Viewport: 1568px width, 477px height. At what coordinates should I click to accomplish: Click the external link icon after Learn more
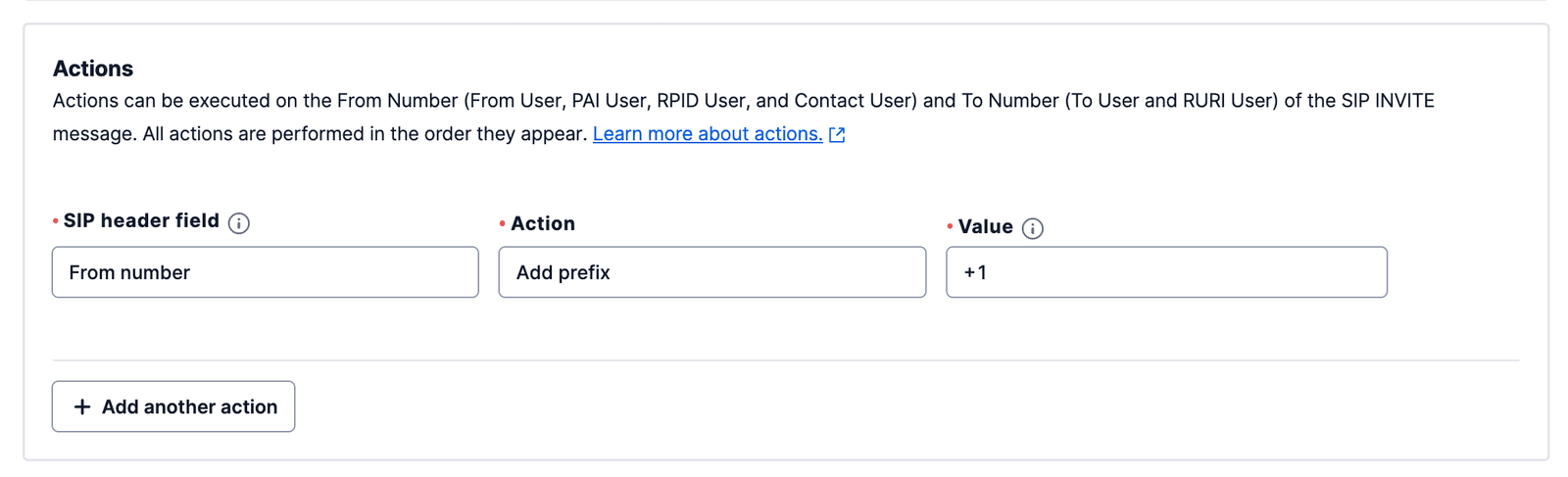point(837,135)
